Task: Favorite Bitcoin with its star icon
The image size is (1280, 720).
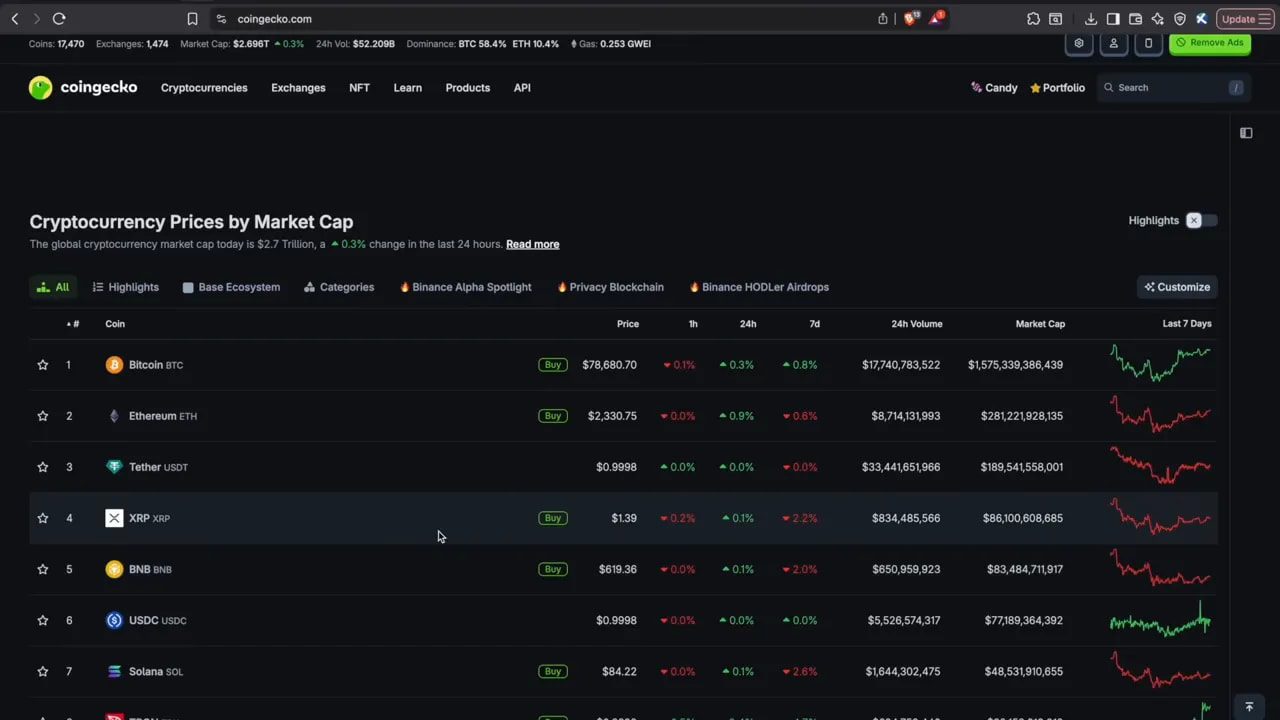Action: 42,365
